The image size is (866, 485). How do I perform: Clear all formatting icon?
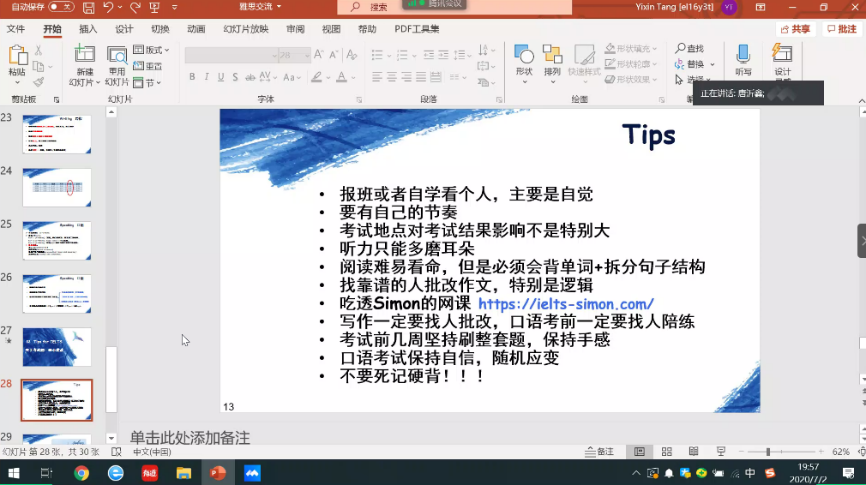[351, 55]
